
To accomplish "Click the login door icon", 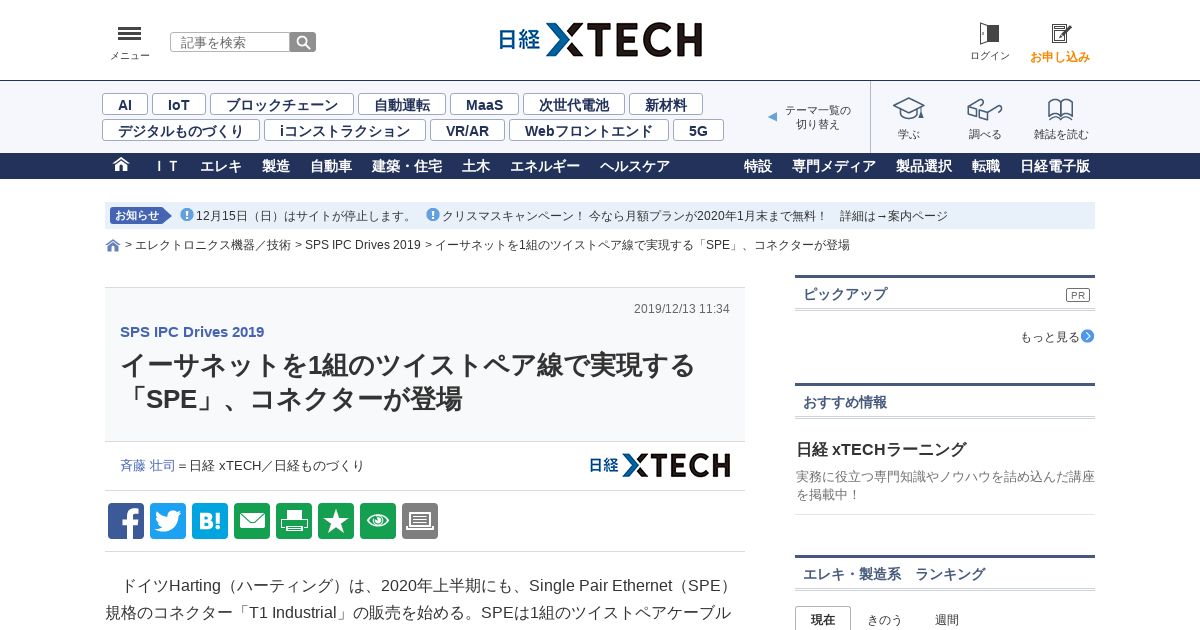I will tap(989, 33).
